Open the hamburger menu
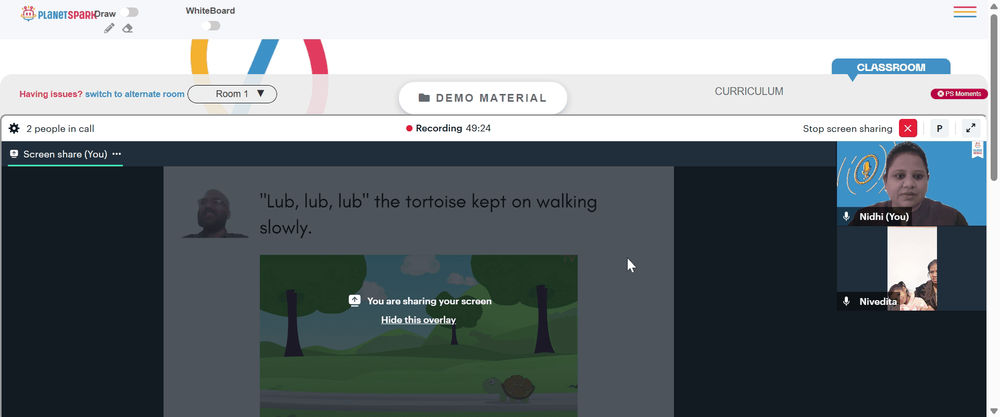This screenshot has width=1000, height=417. (965, 11)
